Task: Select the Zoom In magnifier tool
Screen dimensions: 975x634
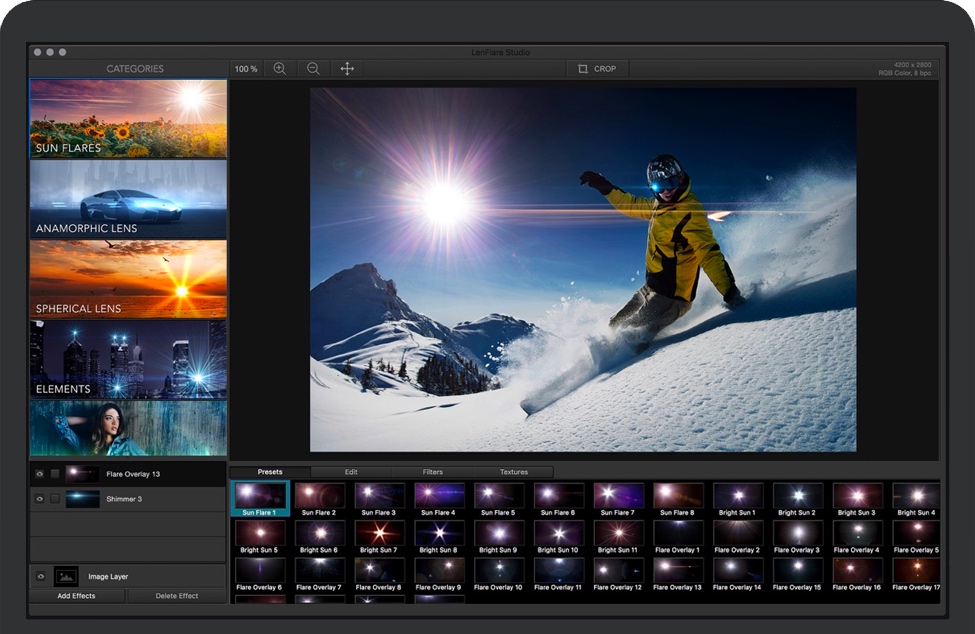Action: (x=281, y=68)
